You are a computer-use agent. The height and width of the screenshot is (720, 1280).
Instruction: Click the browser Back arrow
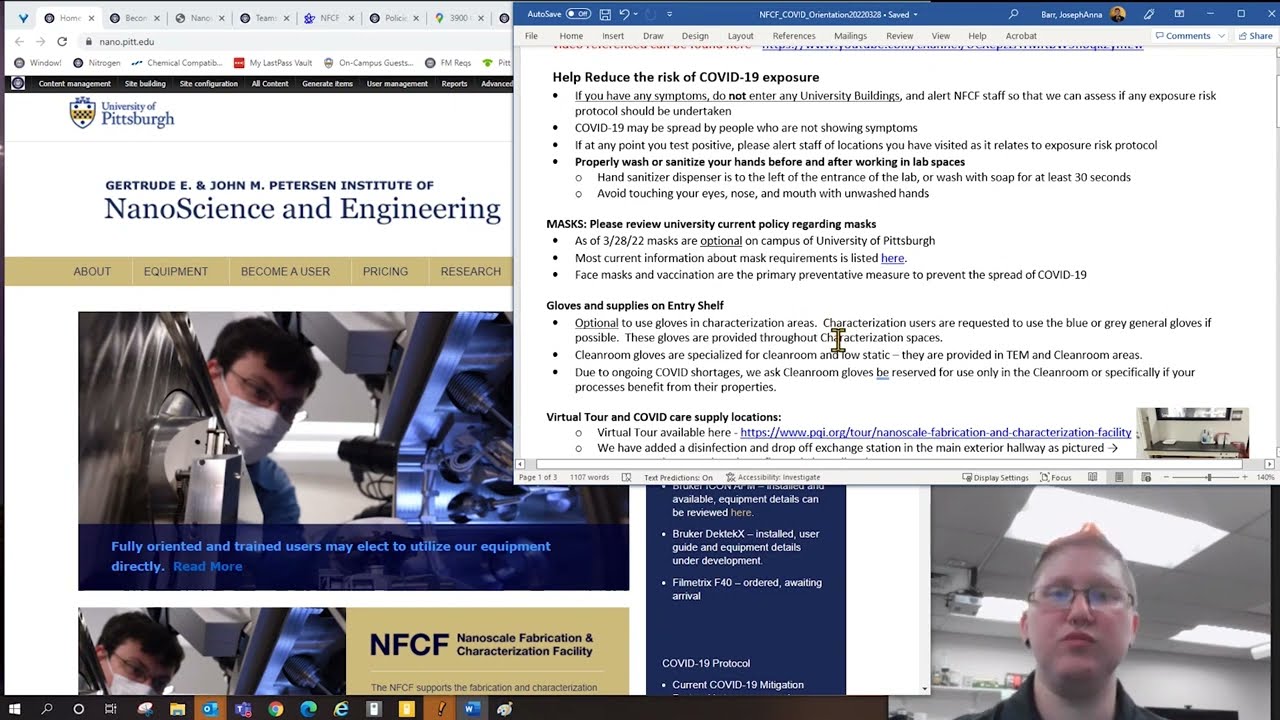[x=18, y=41]
